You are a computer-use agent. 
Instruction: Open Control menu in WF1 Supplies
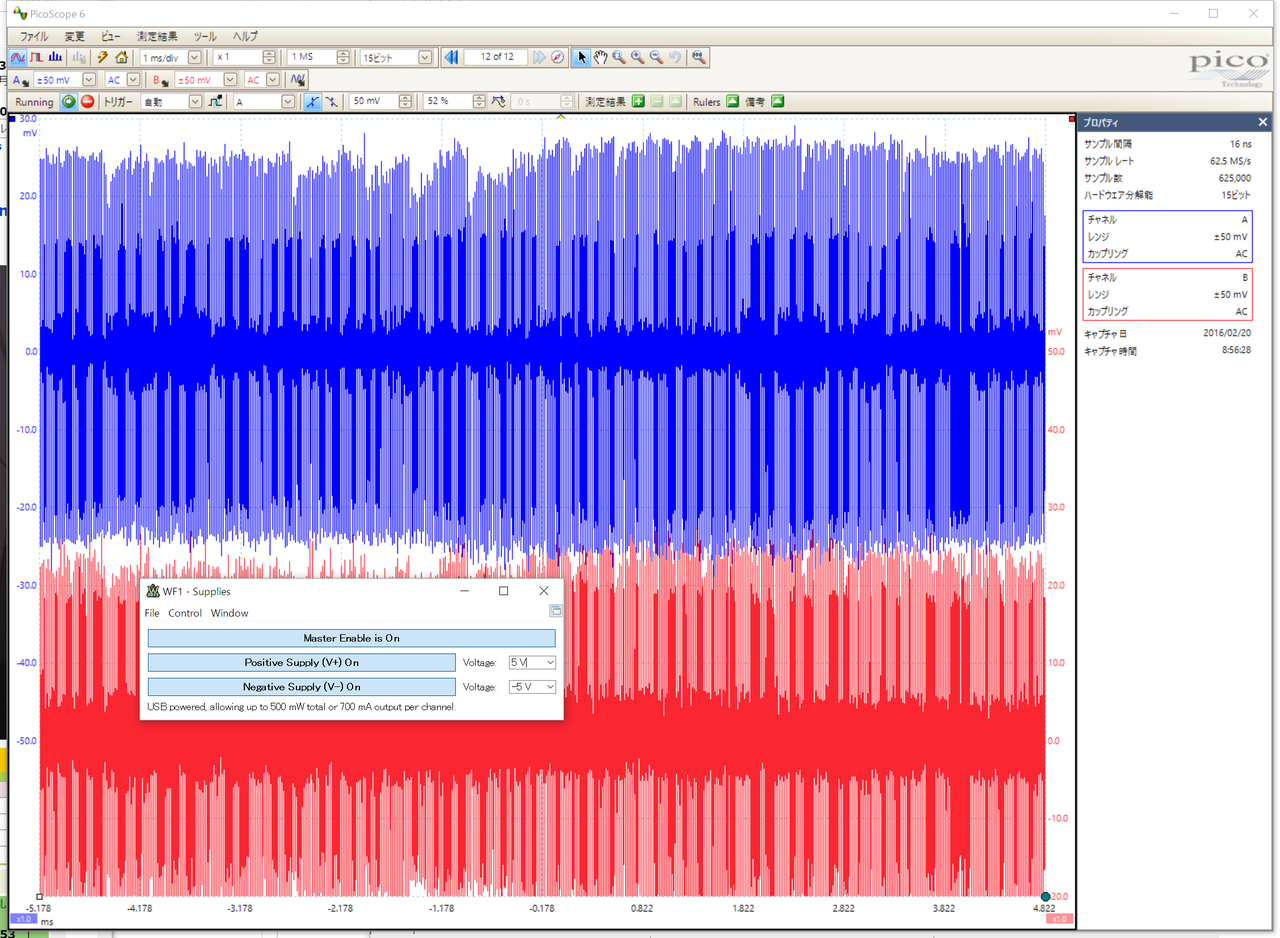tap(185, 613)
